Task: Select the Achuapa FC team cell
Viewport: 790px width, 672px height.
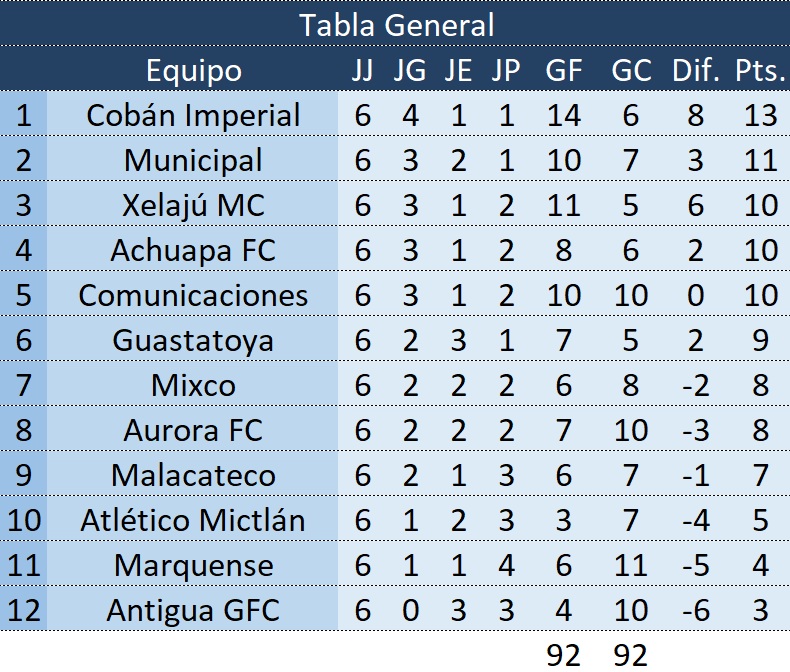Action: (x=193, y=250)
